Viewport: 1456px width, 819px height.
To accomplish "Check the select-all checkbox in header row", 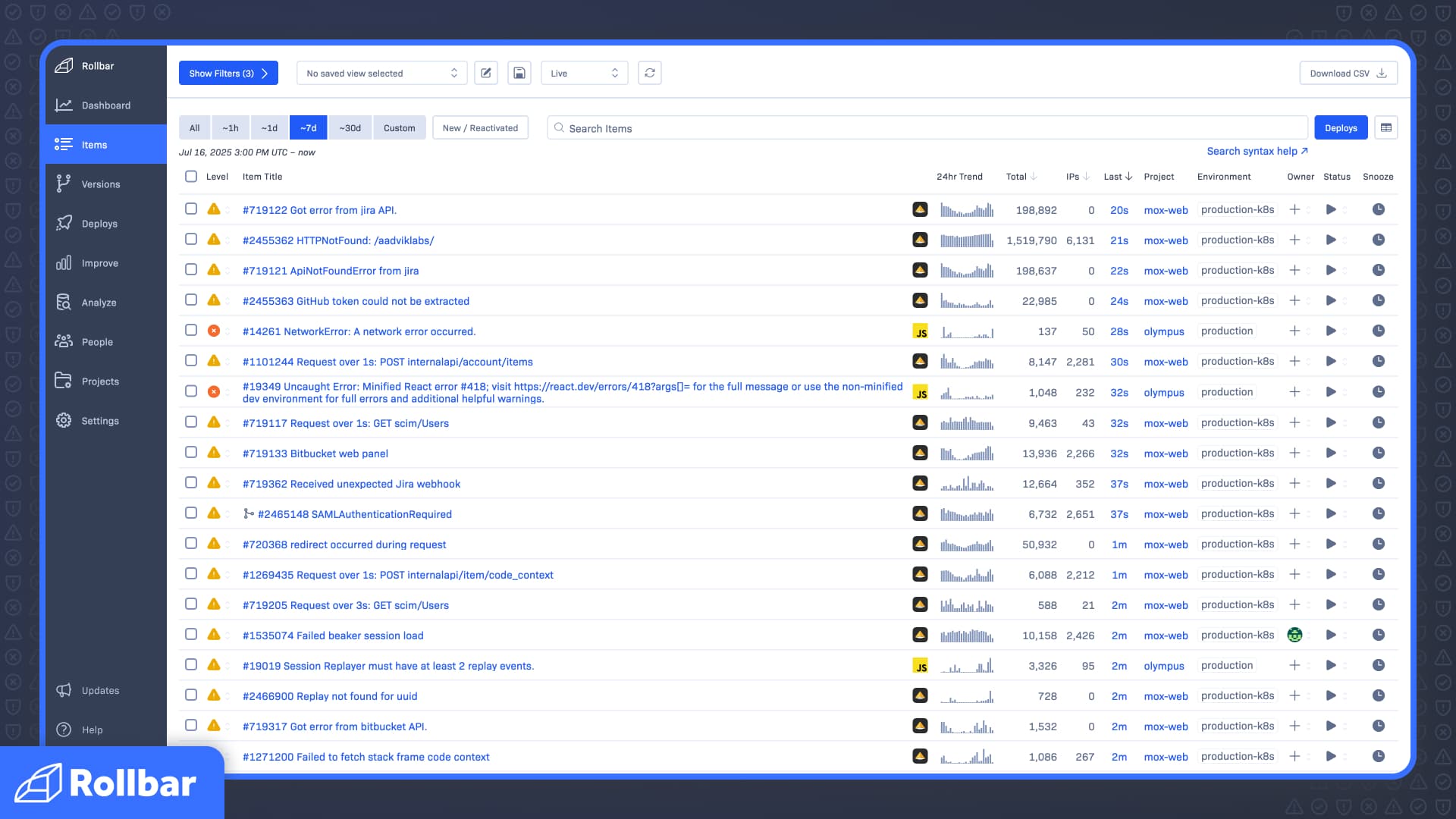I will [x=191, y=177].
